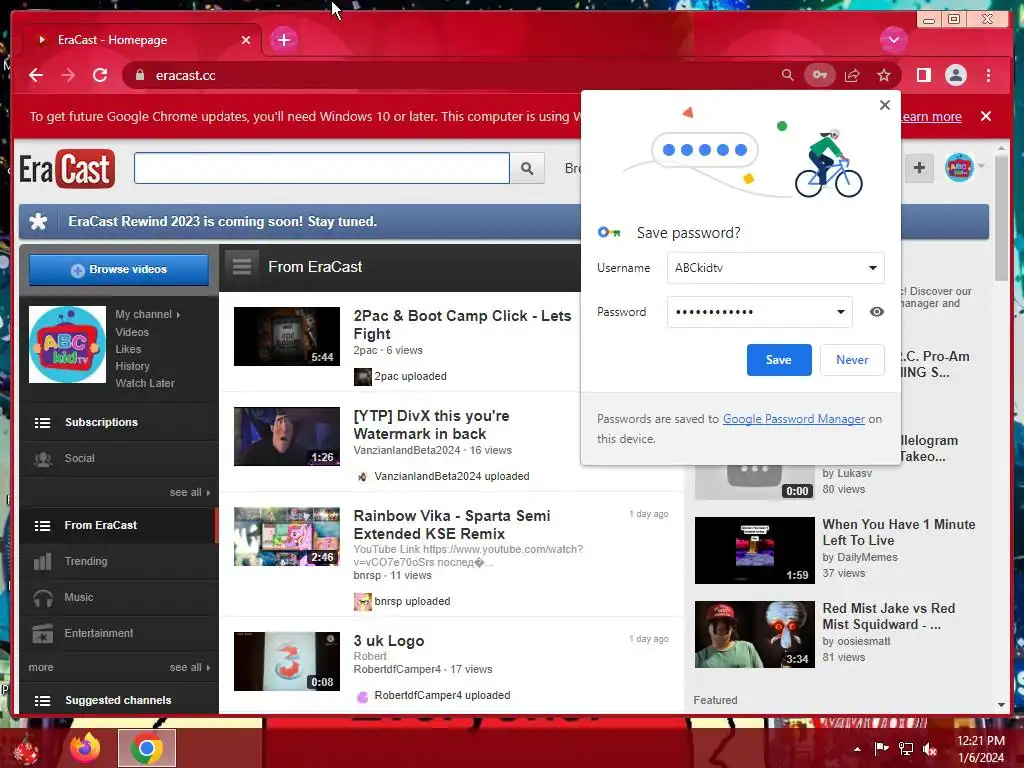Open the Start menu orb

point(27,749)
